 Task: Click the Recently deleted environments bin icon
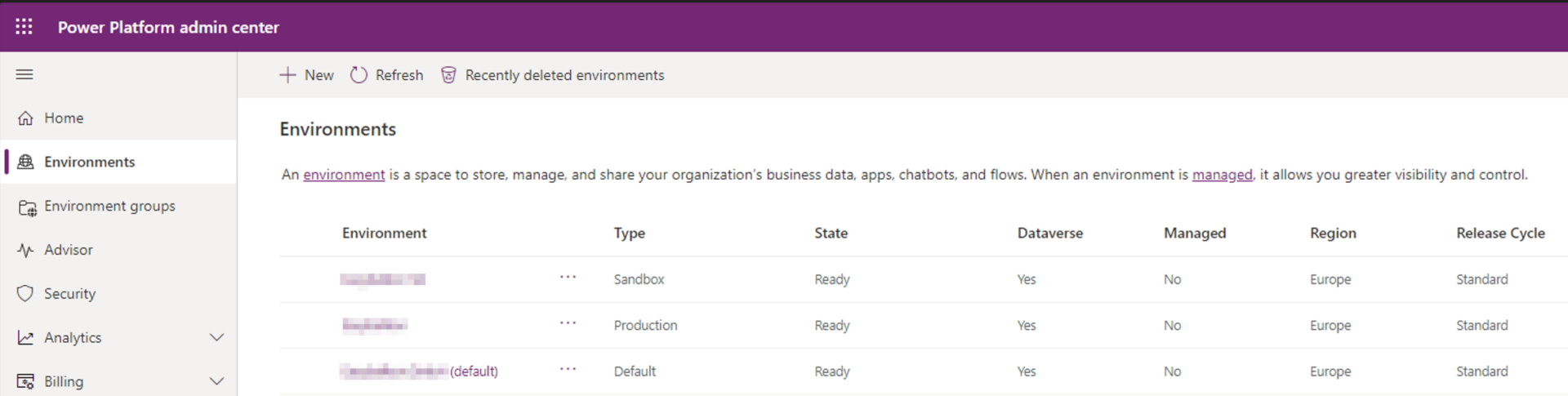click(448, 75)
